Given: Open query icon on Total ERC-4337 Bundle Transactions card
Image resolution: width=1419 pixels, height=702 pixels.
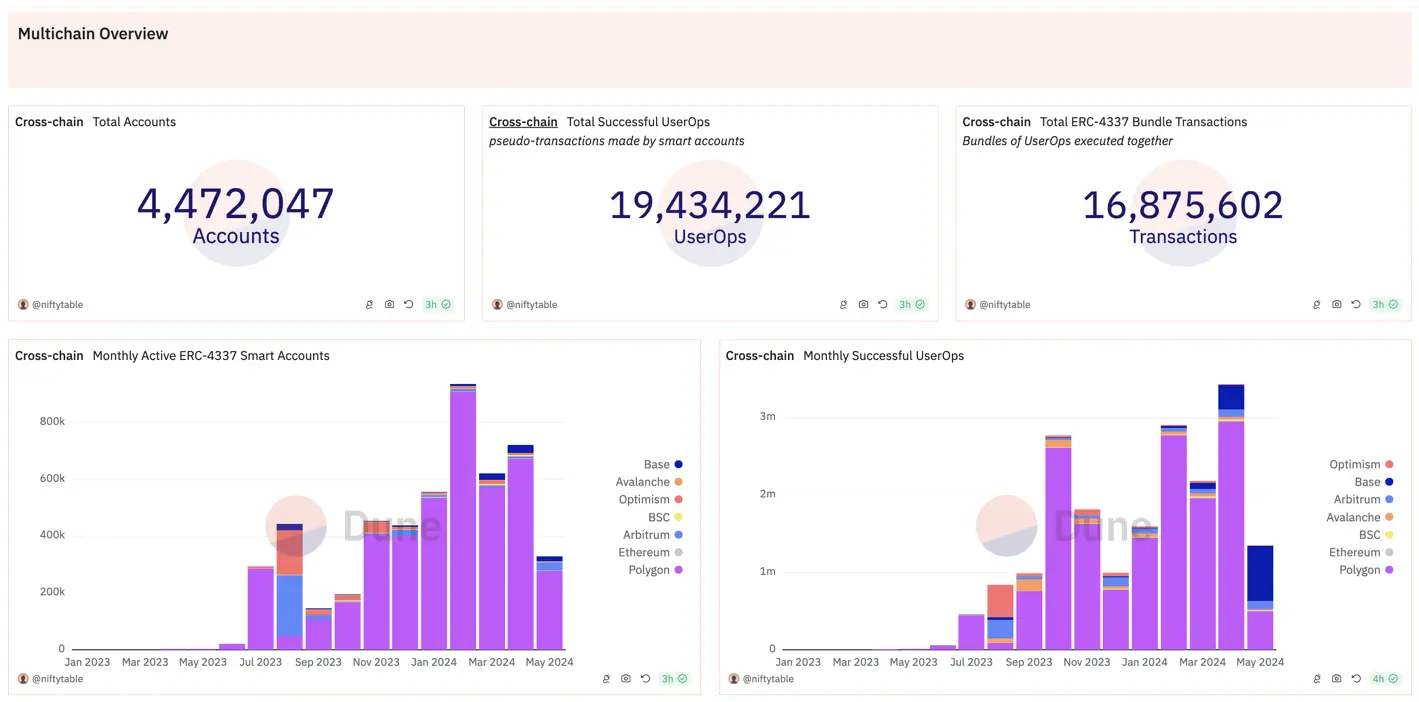Looking at the screenshot, I should (x=1317, y=304).
